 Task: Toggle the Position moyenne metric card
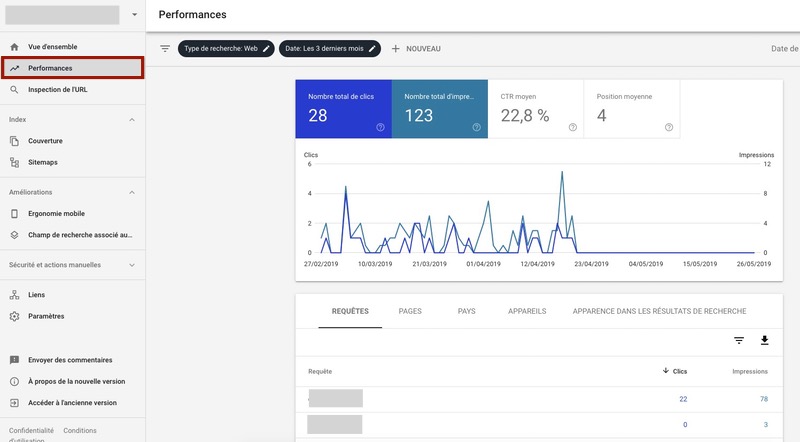pyautogui.click(x=632, y=109)
